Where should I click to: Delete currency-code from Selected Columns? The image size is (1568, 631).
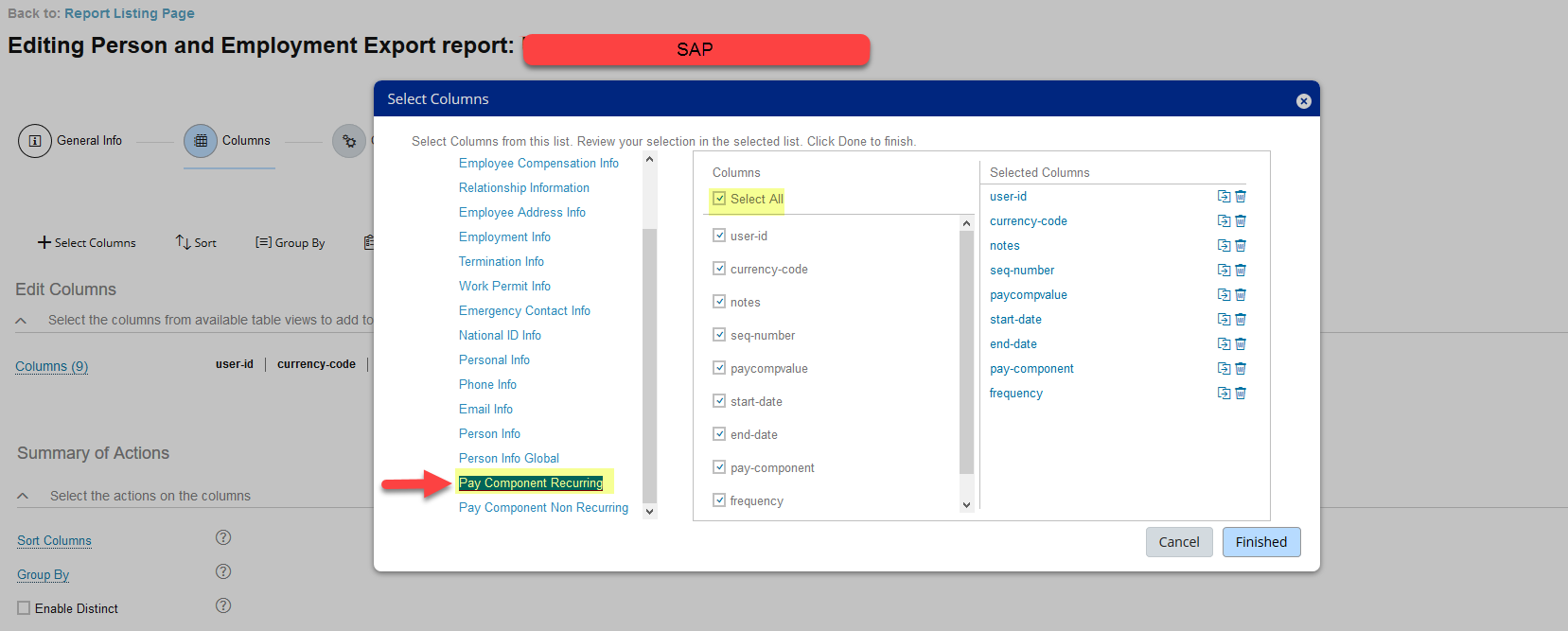1241,221
